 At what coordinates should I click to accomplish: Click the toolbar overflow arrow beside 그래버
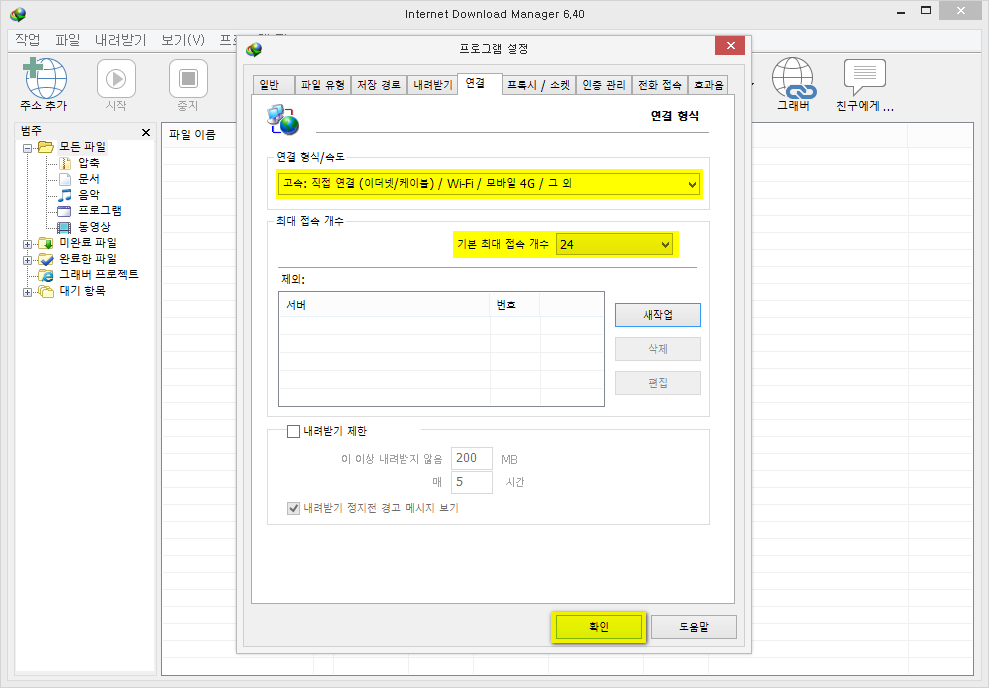751,84
